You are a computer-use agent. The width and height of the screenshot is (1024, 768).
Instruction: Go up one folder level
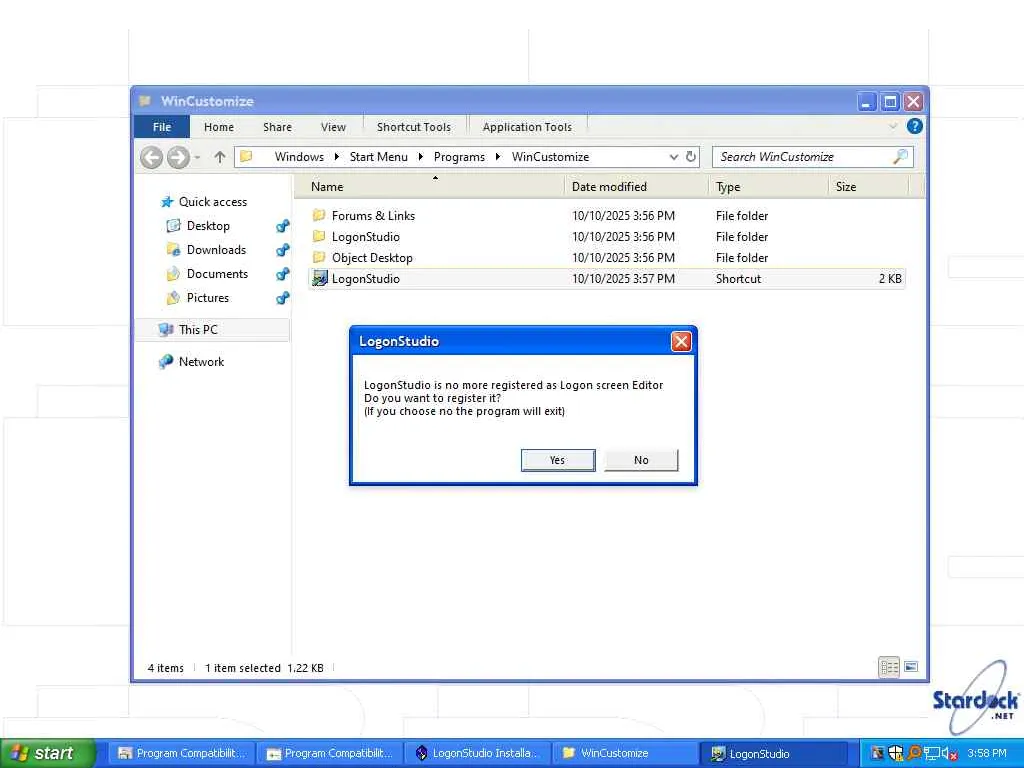[x=219, y=157]
